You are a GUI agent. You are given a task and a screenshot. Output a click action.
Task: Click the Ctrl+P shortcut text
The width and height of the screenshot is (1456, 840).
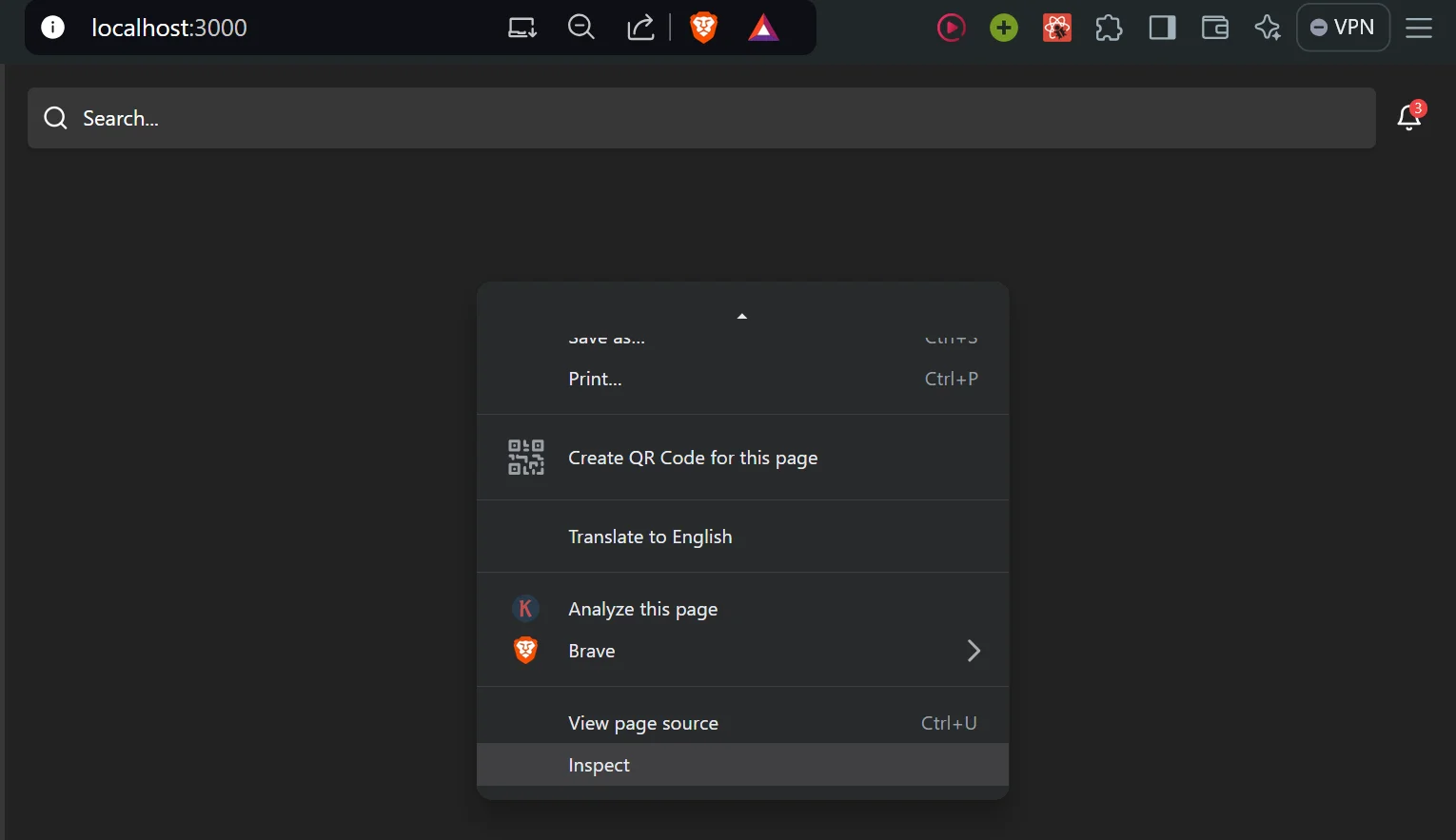point(952,379)
